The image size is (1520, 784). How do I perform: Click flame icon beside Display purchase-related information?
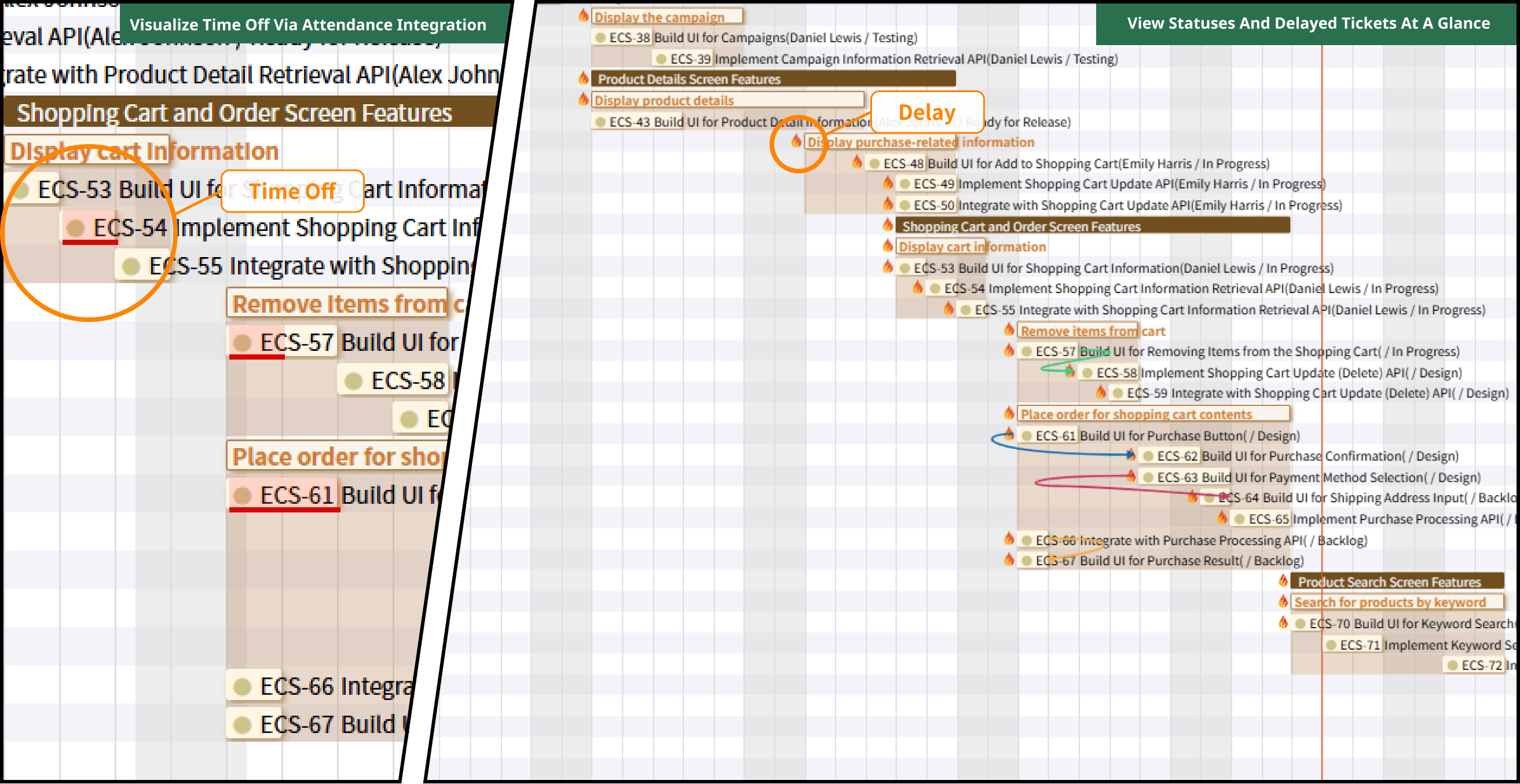(x=796, y=141)
